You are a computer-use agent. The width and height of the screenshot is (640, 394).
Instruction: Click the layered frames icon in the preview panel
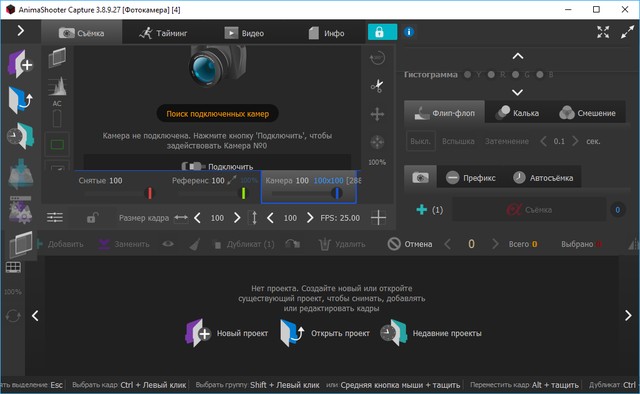[x=57, y=57]
